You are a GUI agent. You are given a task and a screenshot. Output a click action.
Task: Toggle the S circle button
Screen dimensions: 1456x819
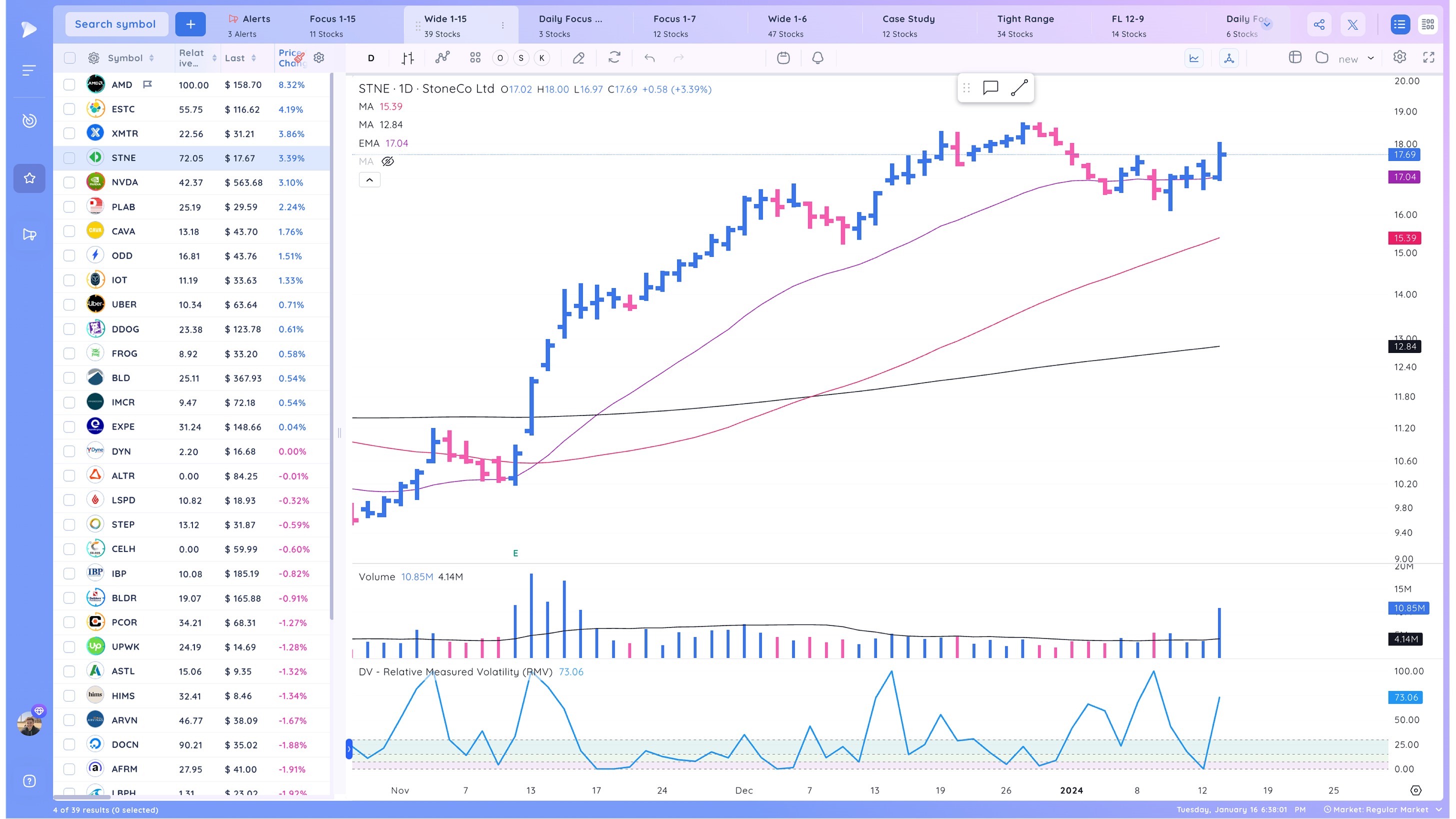pyautogui.click(x=521, y=57)
